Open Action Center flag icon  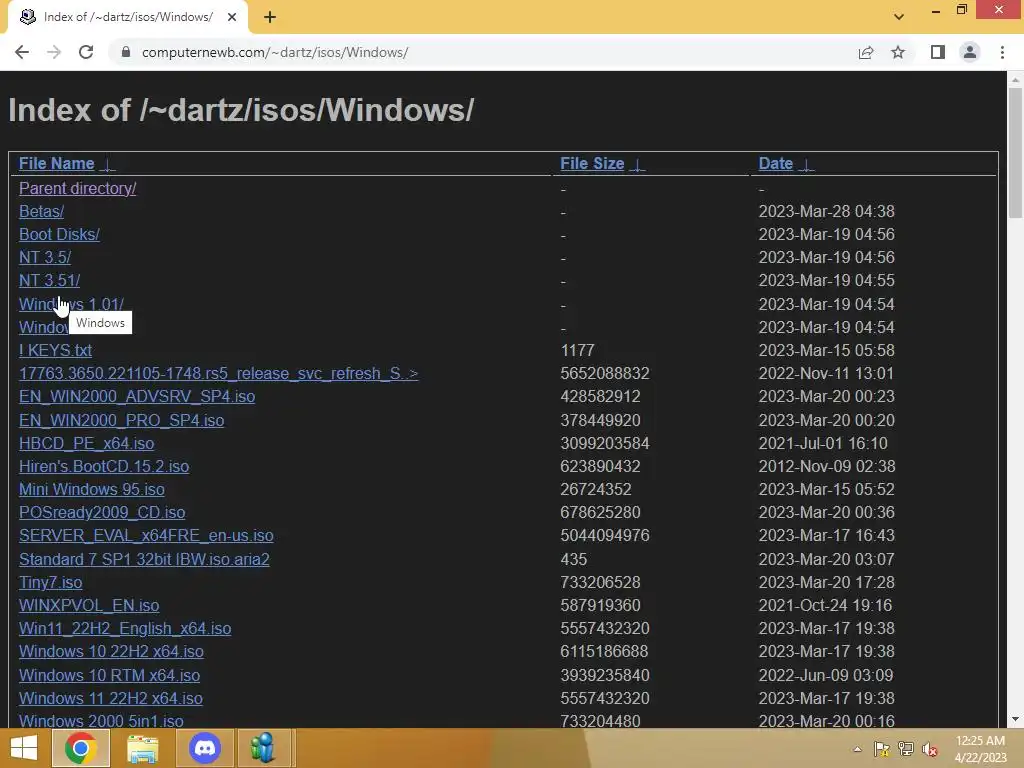881,749
